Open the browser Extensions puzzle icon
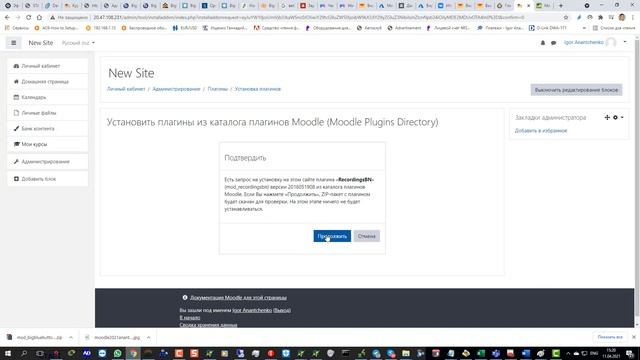This screenshot has width=640, height=360. click(x=600, y=18)
